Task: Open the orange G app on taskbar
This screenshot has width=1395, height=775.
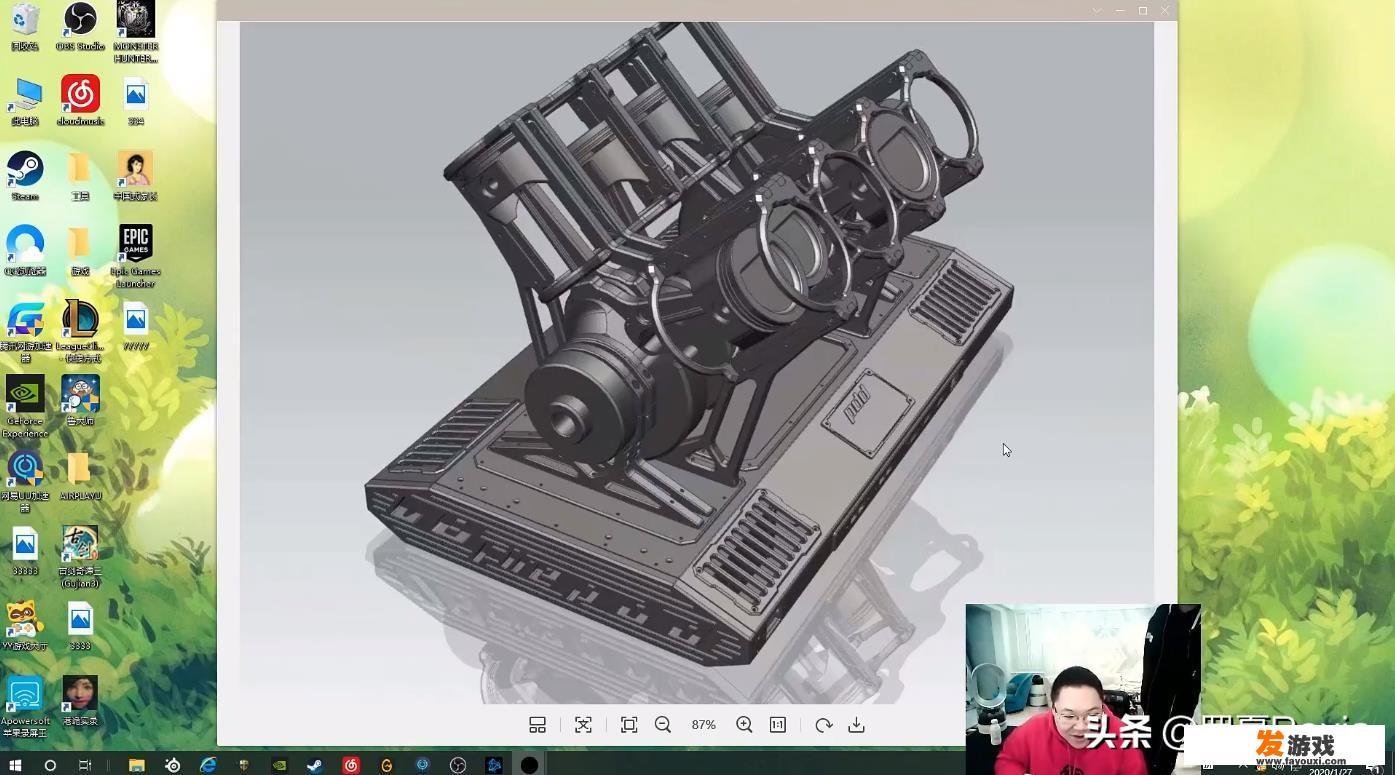Action: [386, 765]
